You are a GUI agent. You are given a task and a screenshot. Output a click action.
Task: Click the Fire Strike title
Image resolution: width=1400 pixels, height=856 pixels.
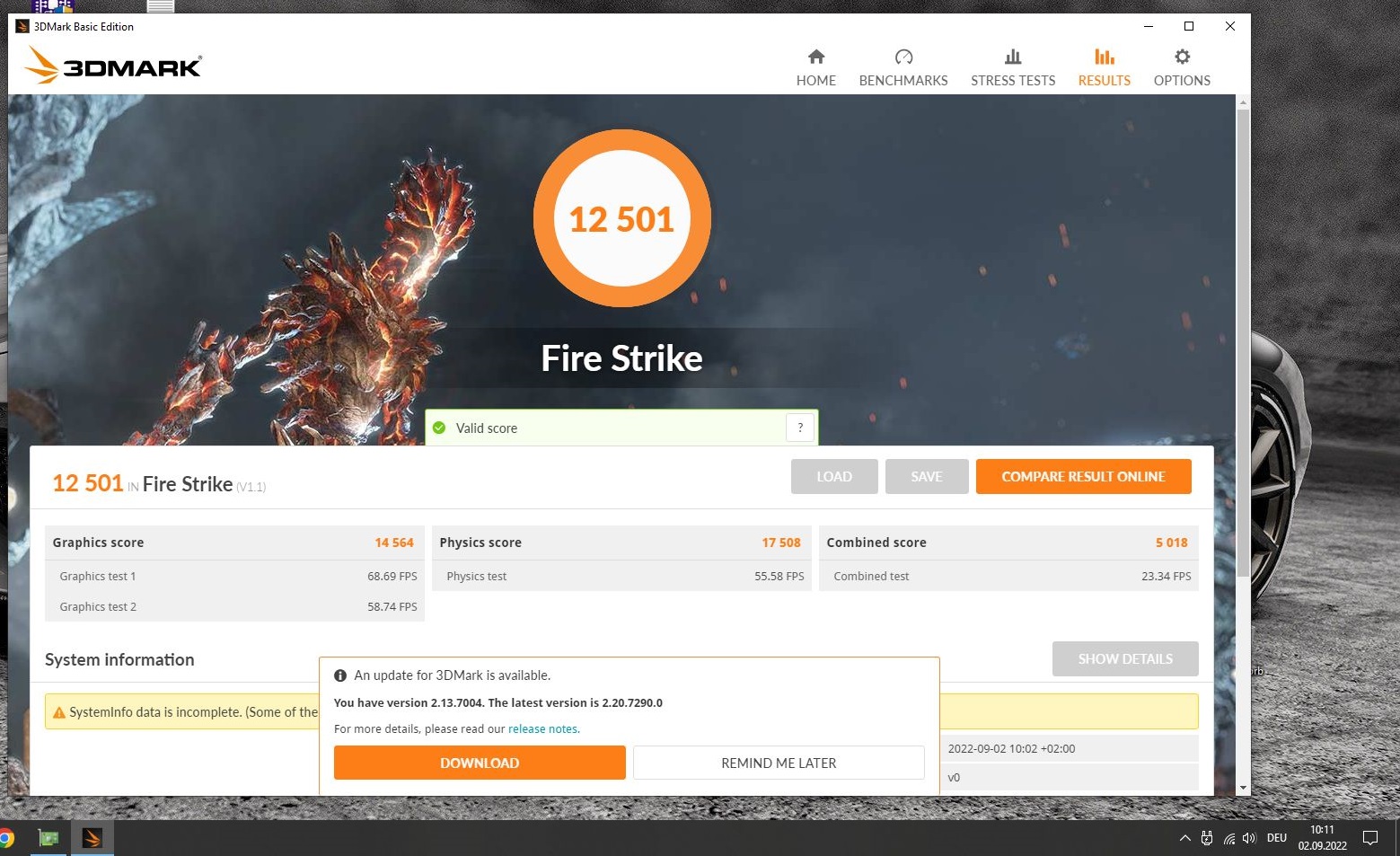point(621,358)
